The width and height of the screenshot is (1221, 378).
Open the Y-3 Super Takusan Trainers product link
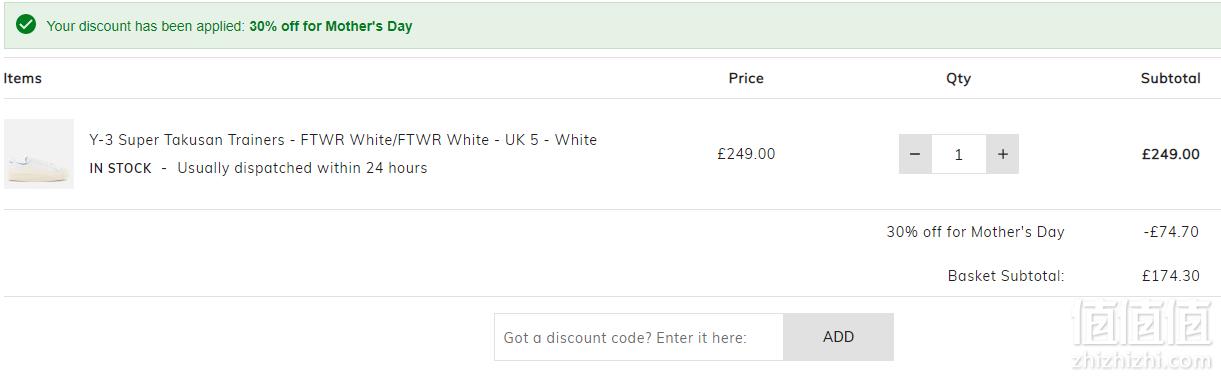[x=343, y=140]
